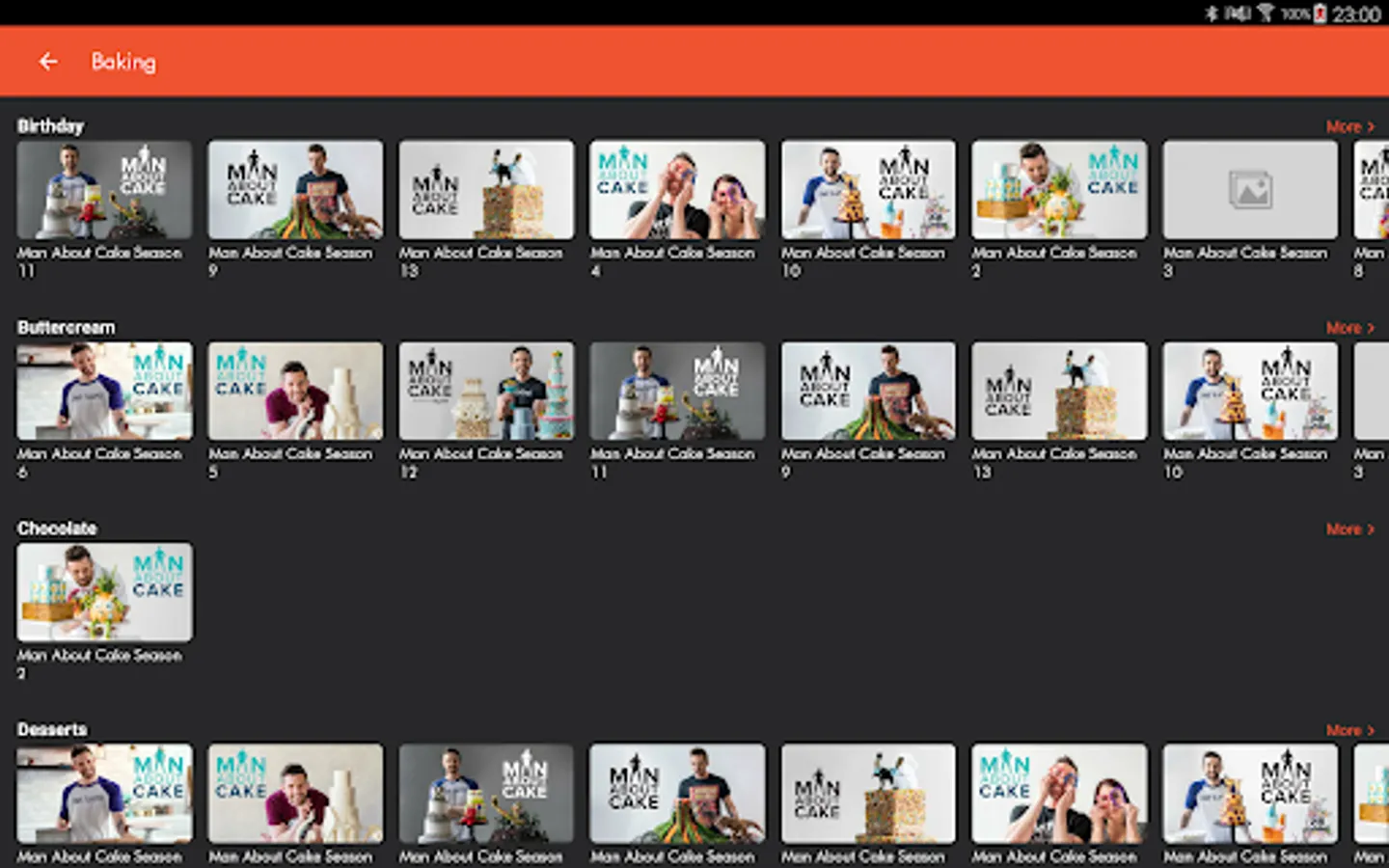Tap the Wi-Fi status icon

(x=1266, y=14)
